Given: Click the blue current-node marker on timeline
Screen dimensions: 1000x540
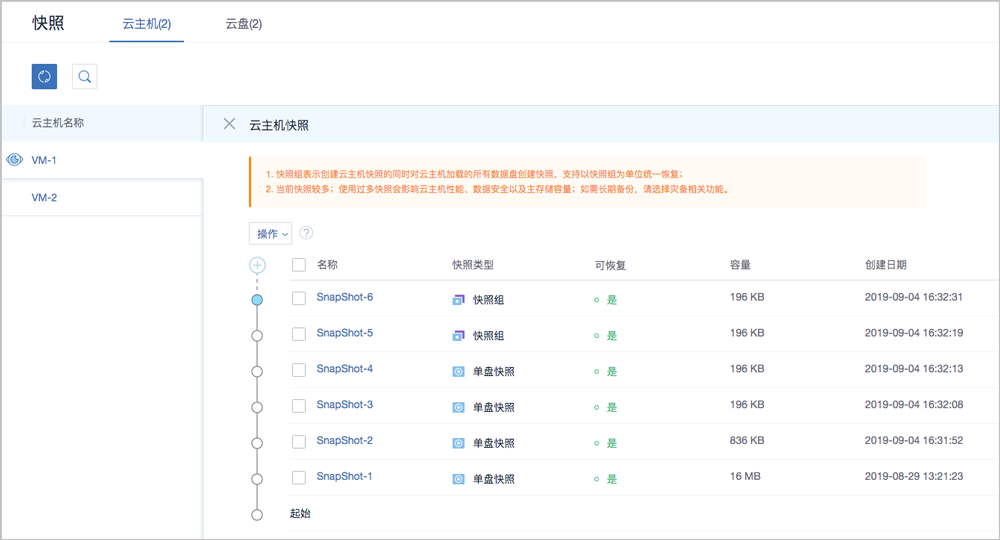Looking at the screenshot, I should click(257, 299).
